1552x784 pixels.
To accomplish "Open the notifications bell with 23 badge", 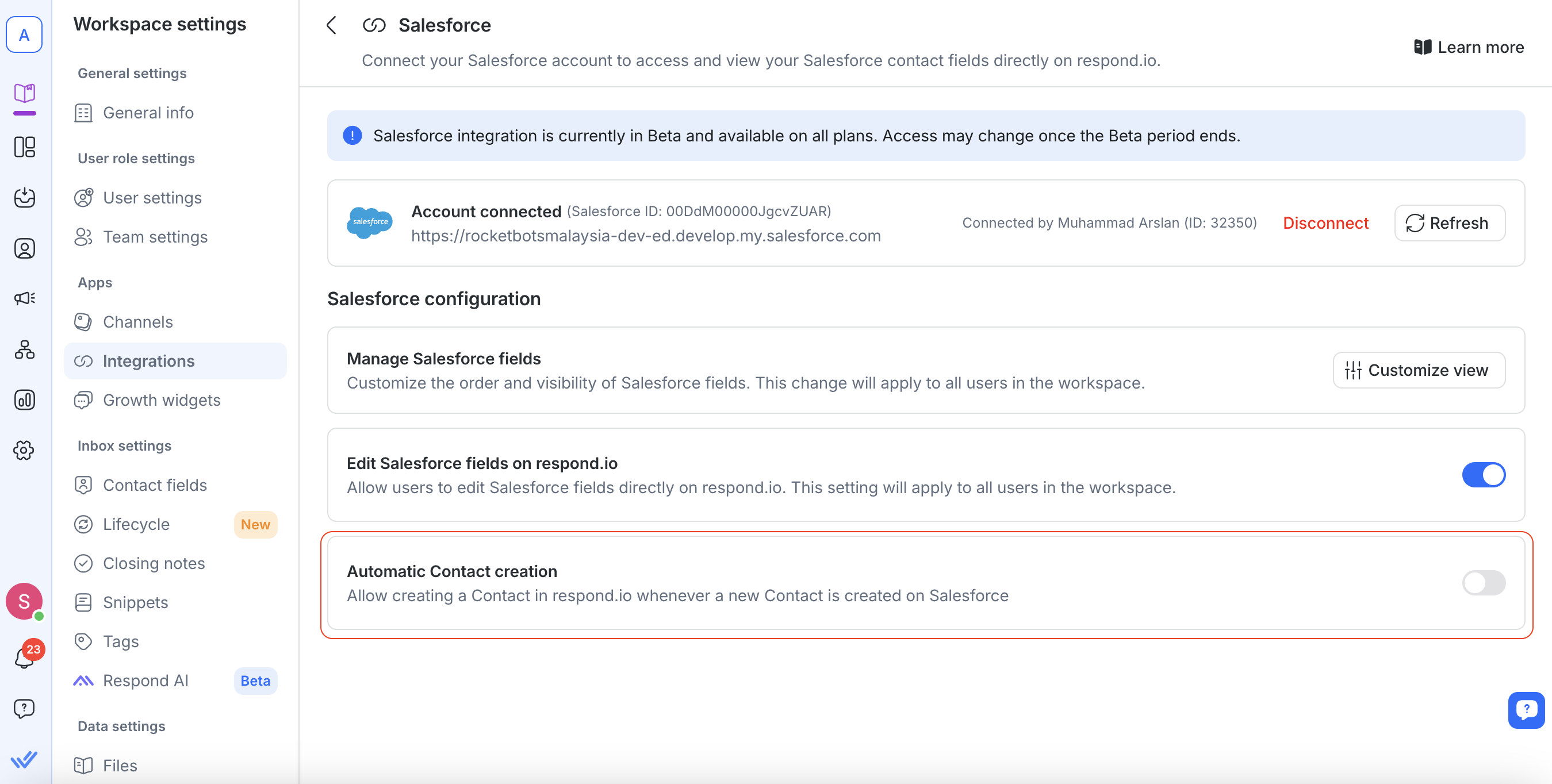I will pos(24,658).
